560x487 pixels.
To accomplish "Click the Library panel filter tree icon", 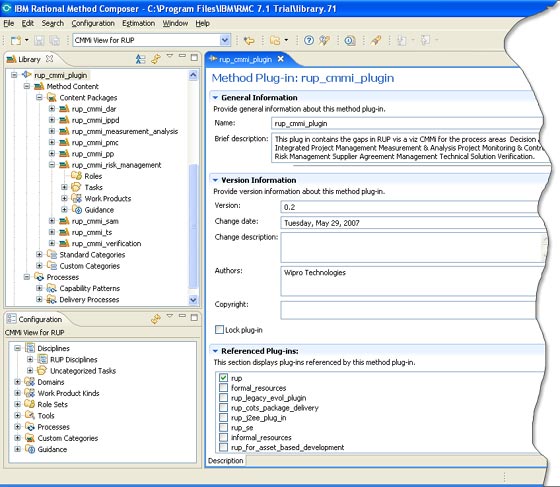I will [x=141, y=59].
